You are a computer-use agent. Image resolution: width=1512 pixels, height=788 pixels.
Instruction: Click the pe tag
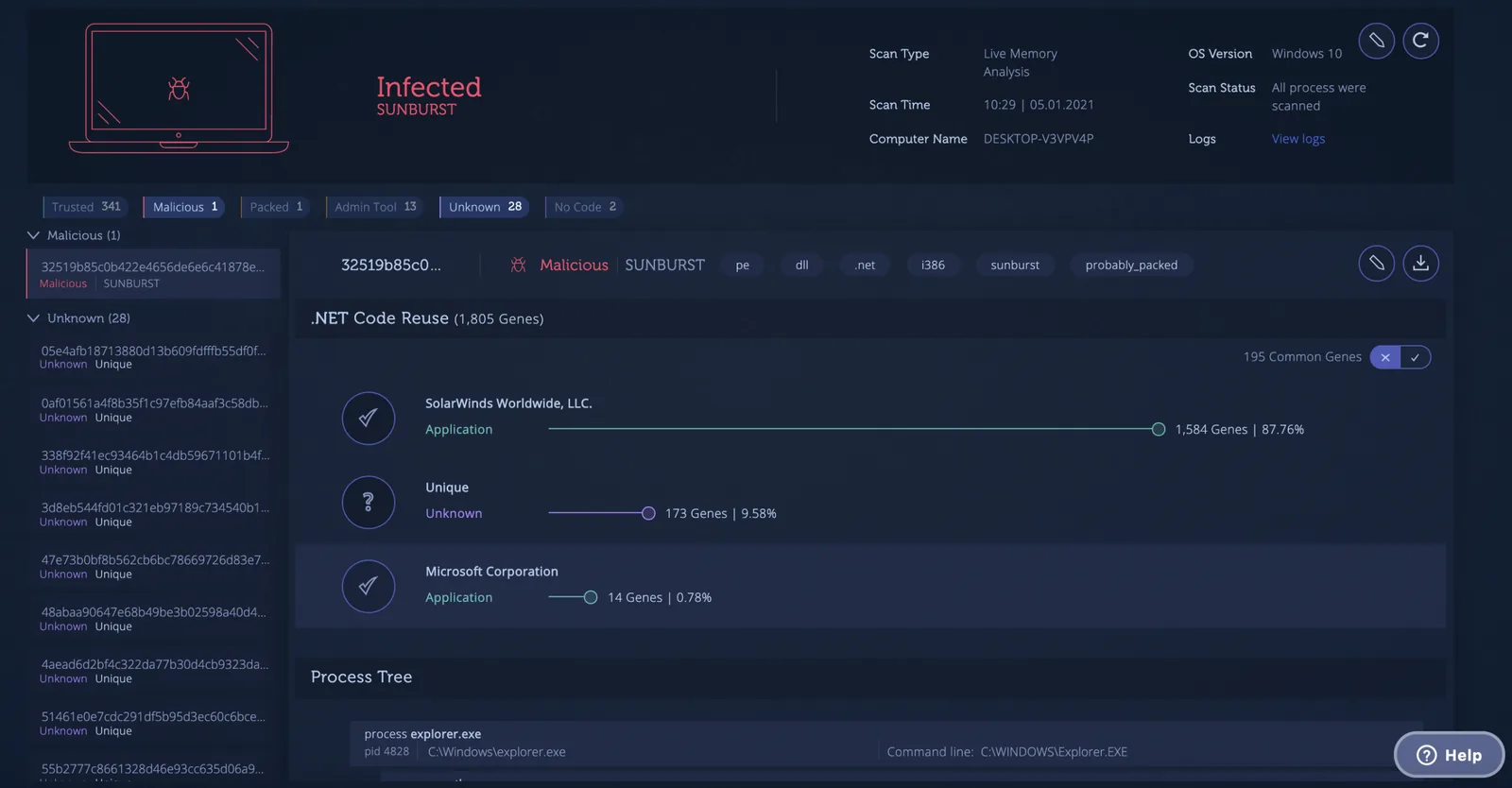click(743, 266)
